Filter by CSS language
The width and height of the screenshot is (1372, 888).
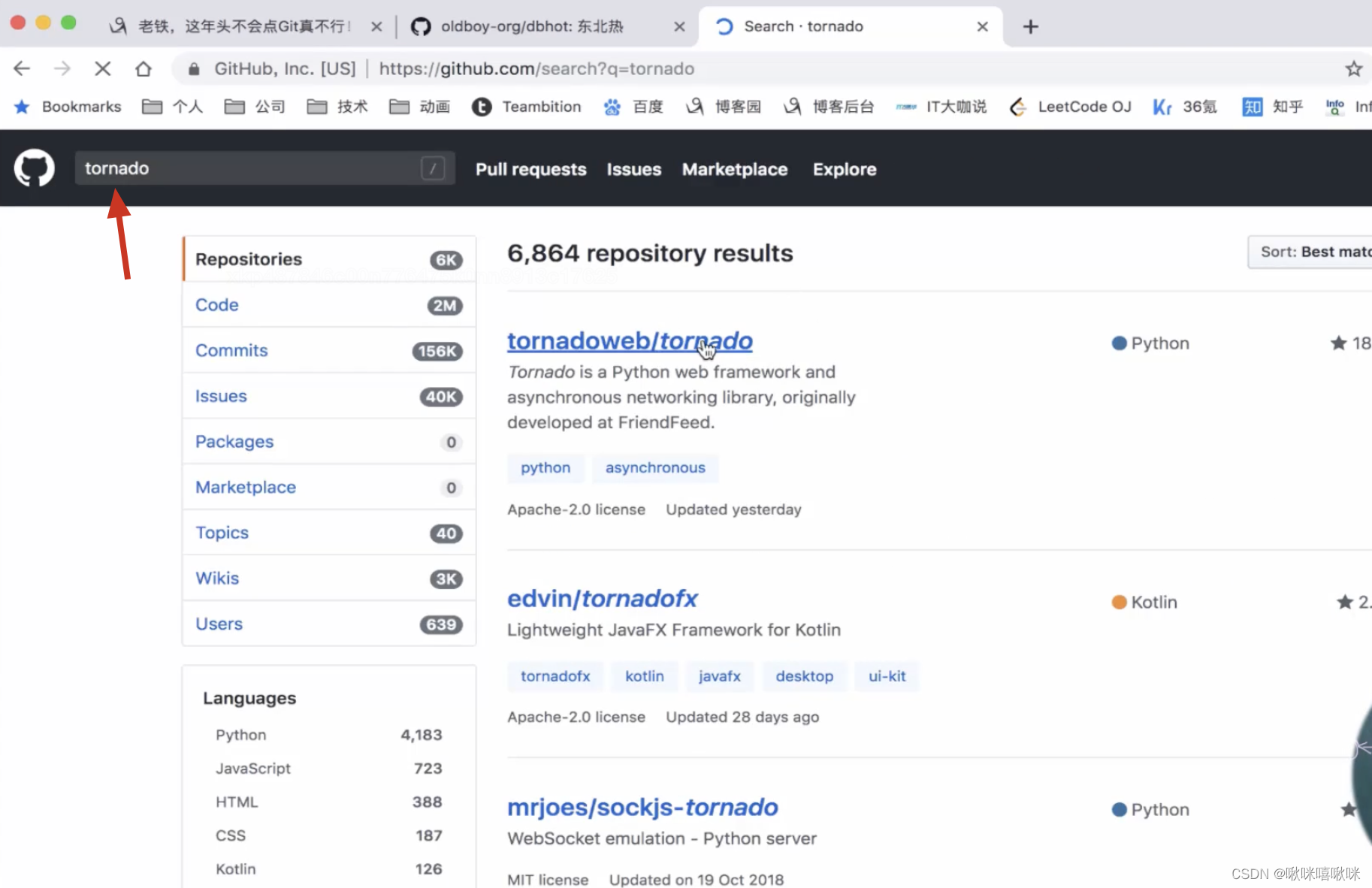click(329, 835)
